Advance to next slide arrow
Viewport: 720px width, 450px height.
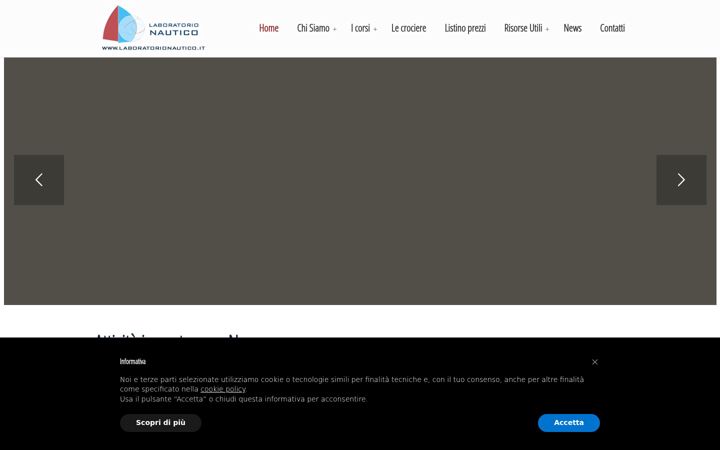681,180
